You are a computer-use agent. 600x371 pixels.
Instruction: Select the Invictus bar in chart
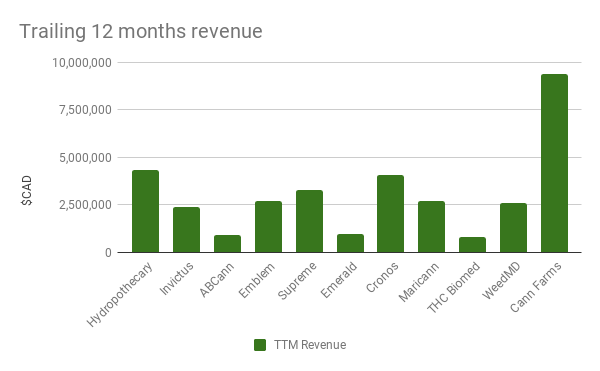point(186,230)
